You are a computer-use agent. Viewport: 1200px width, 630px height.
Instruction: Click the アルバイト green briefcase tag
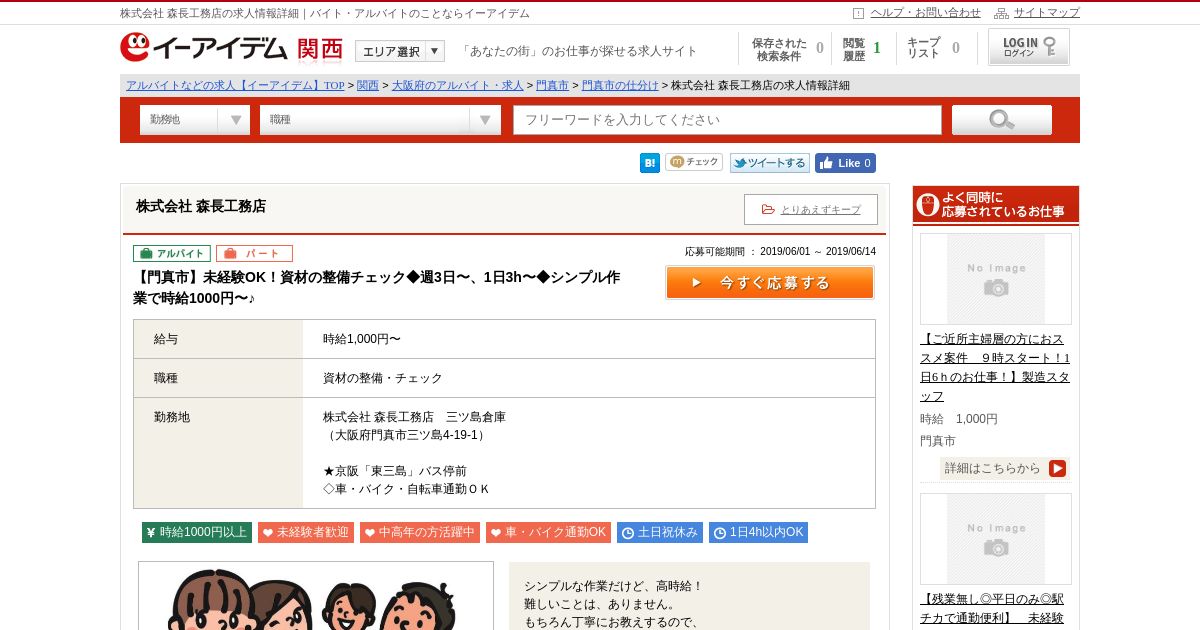pos(172,253)
